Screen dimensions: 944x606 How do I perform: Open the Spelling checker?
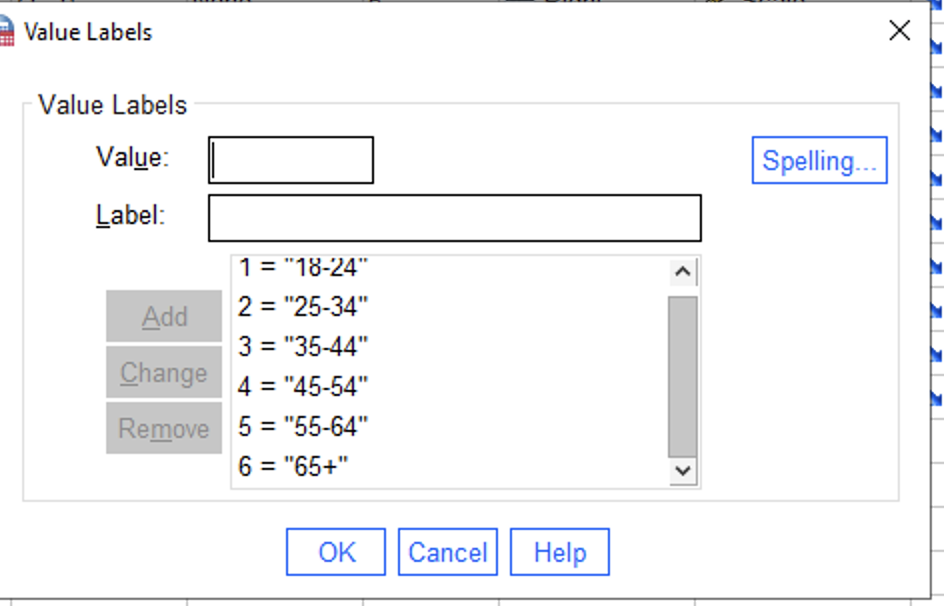pyautogui.click(x=819, y=160)
